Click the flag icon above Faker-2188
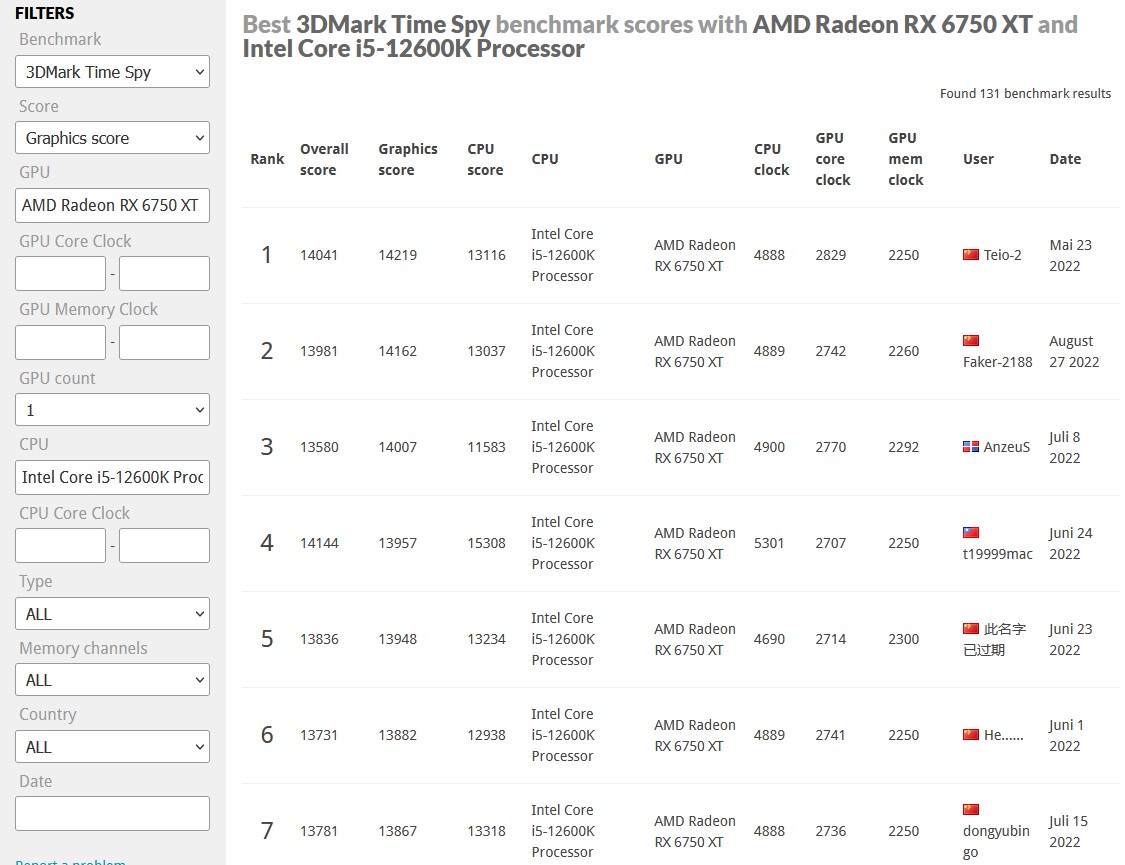1125x865 pixels. (971, 341)
